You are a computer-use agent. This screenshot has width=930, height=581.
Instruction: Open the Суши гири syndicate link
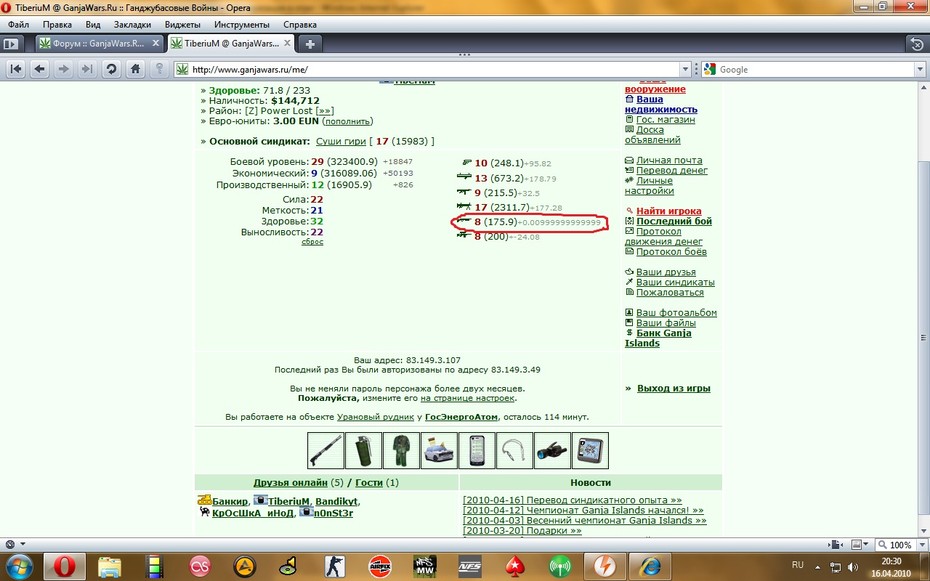click(340, 141)
